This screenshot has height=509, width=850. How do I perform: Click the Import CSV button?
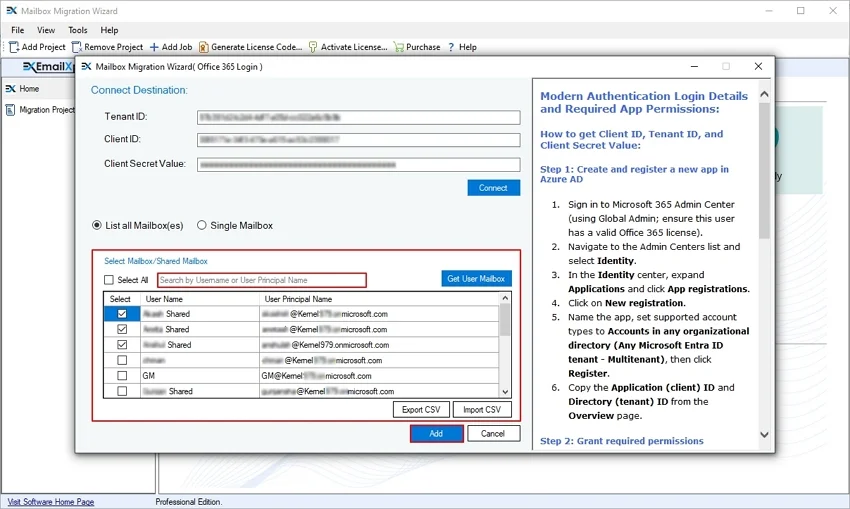tap(482, 410)
